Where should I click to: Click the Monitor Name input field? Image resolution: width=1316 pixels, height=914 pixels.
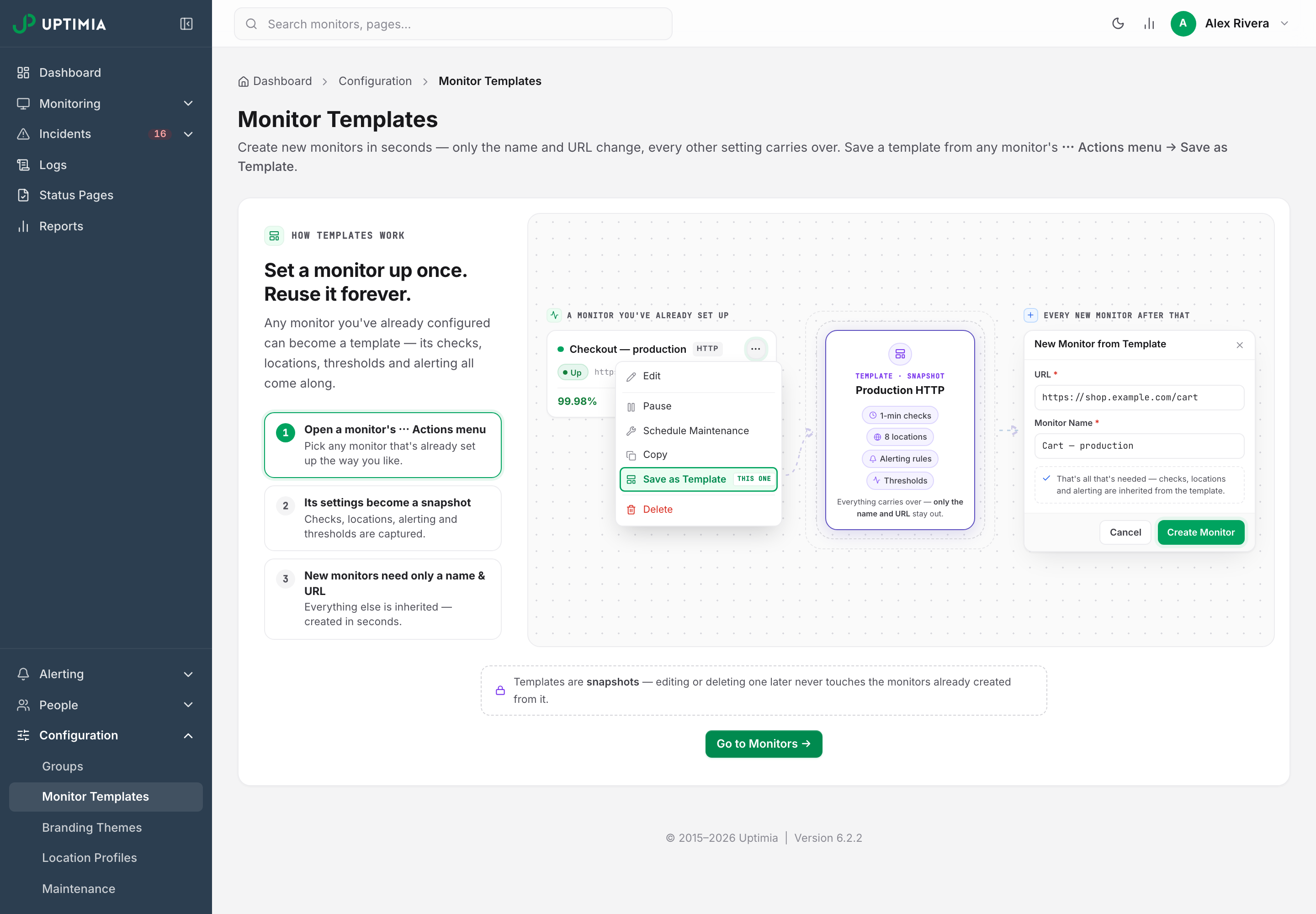pos(1138,446)
